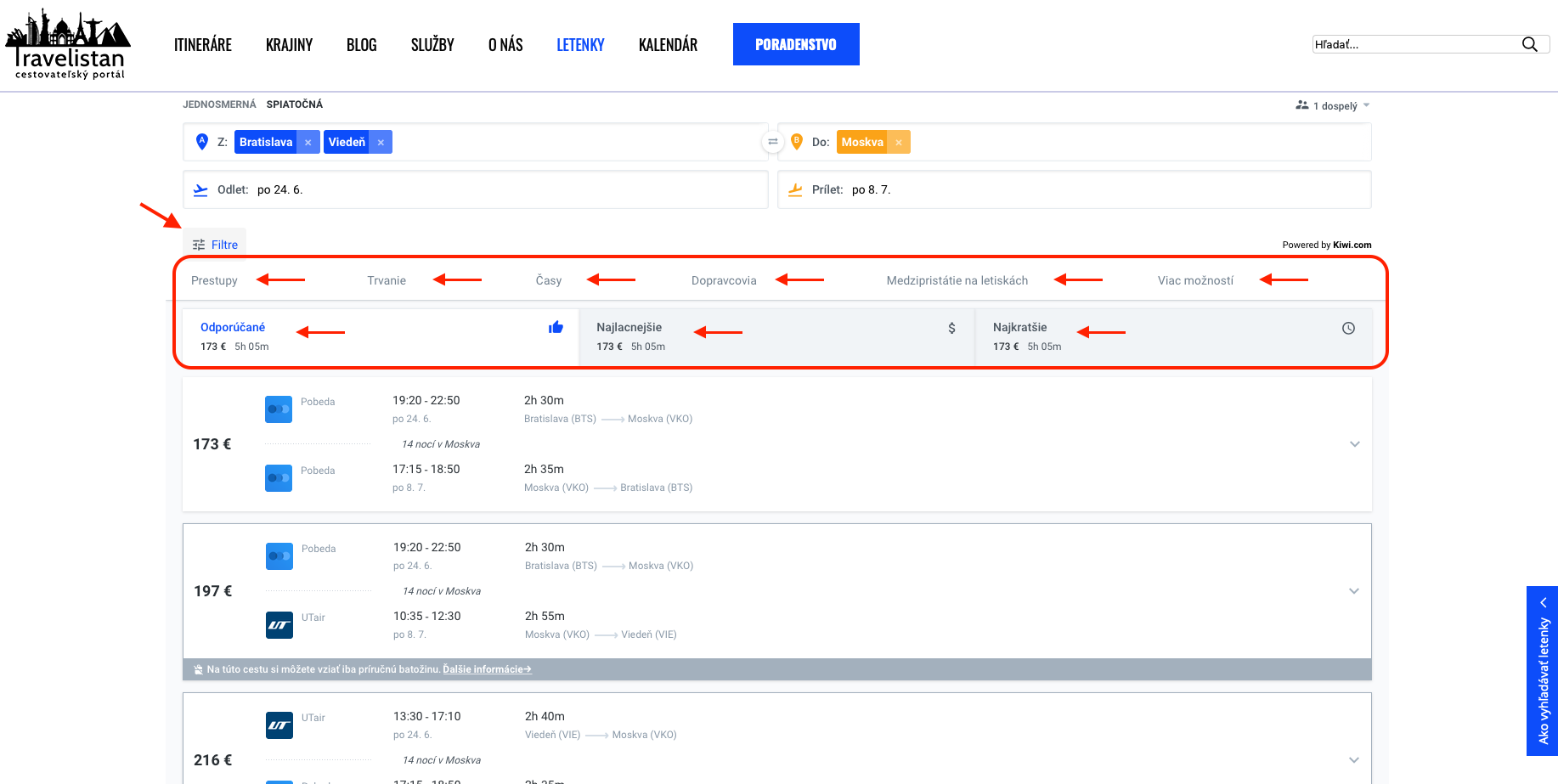Click the Do: destination input field
The height and width of the screenshot is (784, 1558).
click(x=1075, y=142)
